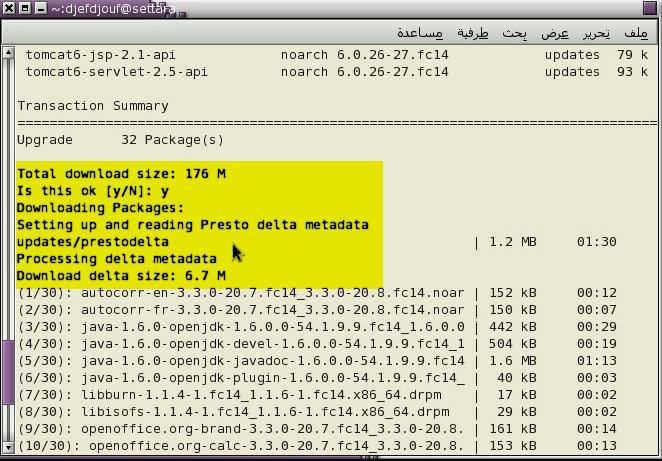Click the title bar text djefdjouf@settara
The height and width of the screenshot is (461, 662).
tap(112, 8)
